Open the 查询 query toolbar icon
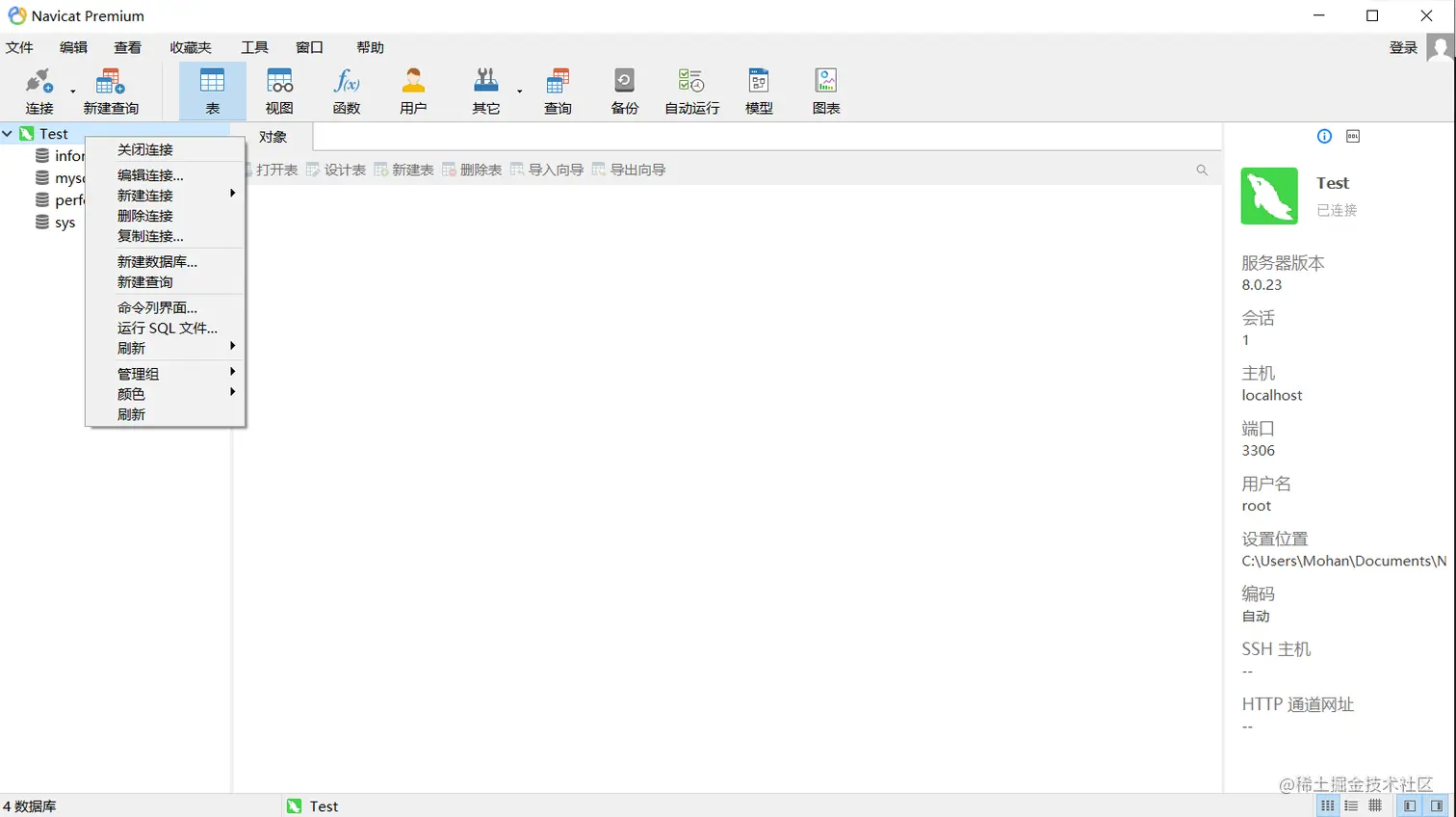The width and height of the screenshot is (1456, 817). coord(558,92)
